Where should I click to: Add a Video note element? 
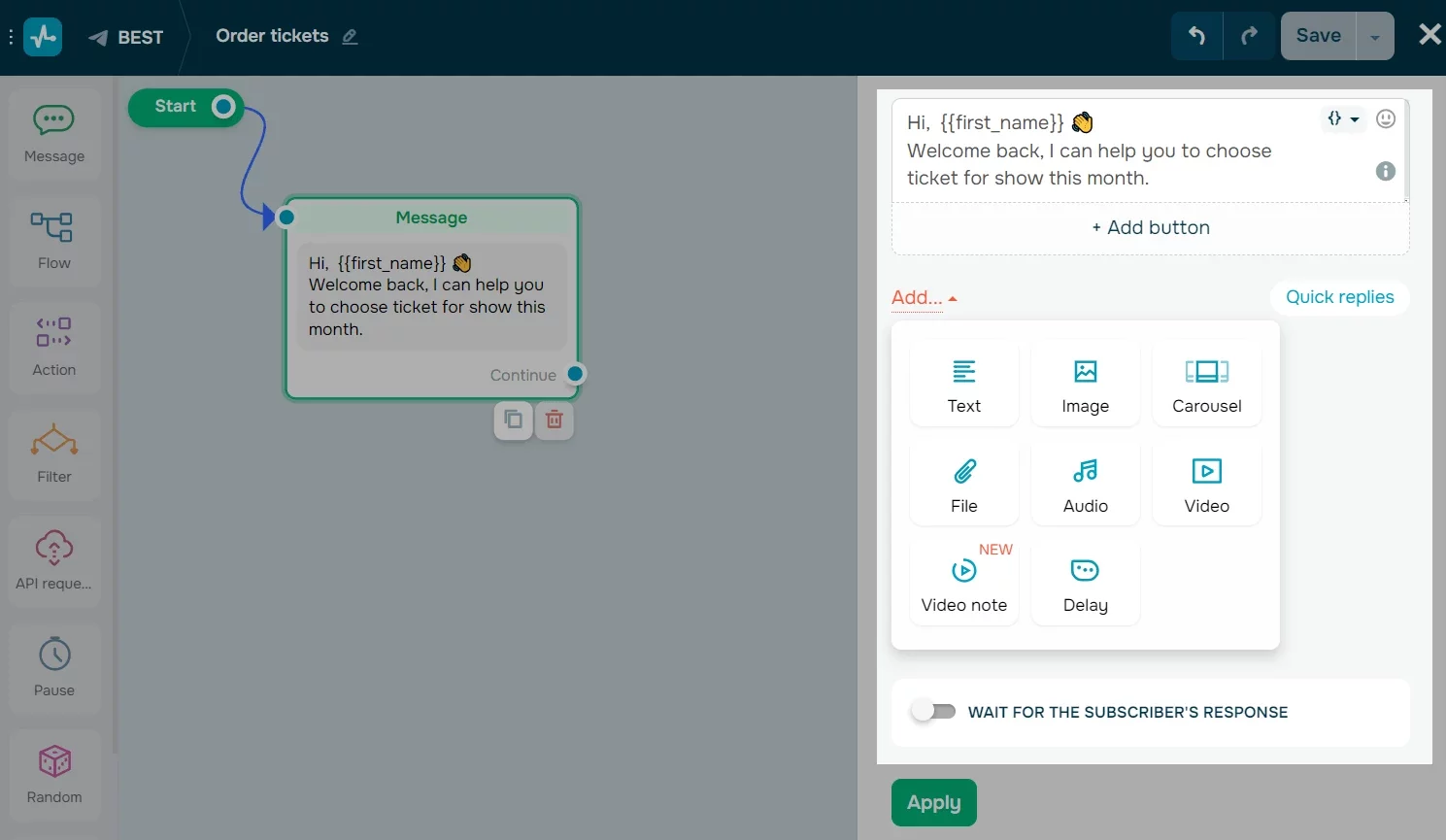coord(963,584)
